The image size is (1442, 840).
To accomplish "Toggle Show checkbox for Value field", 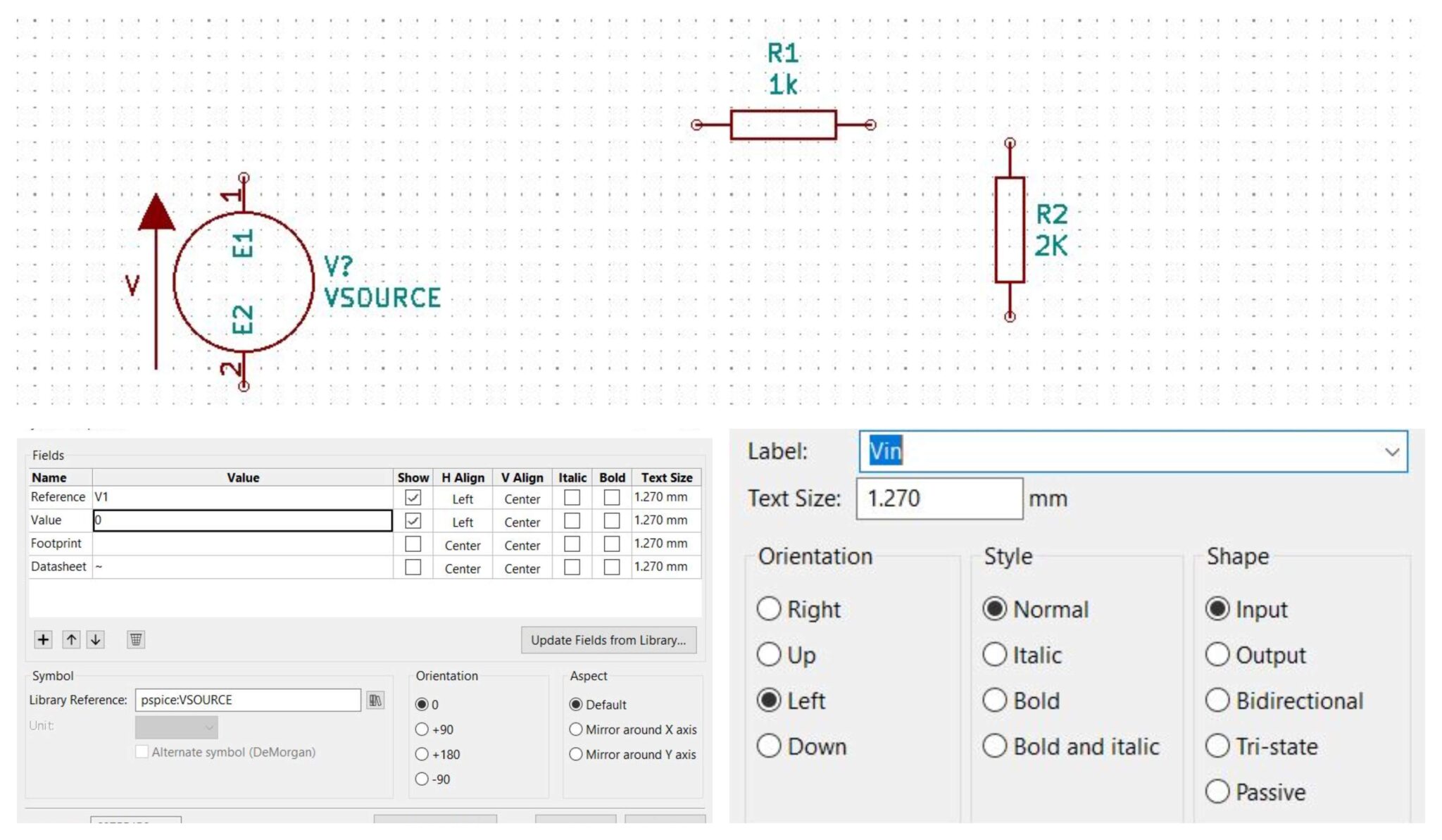I will 413,520.
